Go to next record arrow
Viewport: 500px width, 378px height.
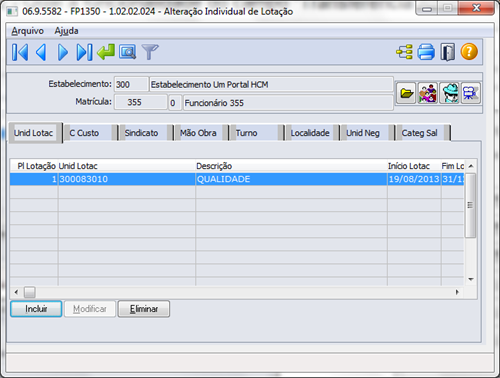tap(63, 52)
